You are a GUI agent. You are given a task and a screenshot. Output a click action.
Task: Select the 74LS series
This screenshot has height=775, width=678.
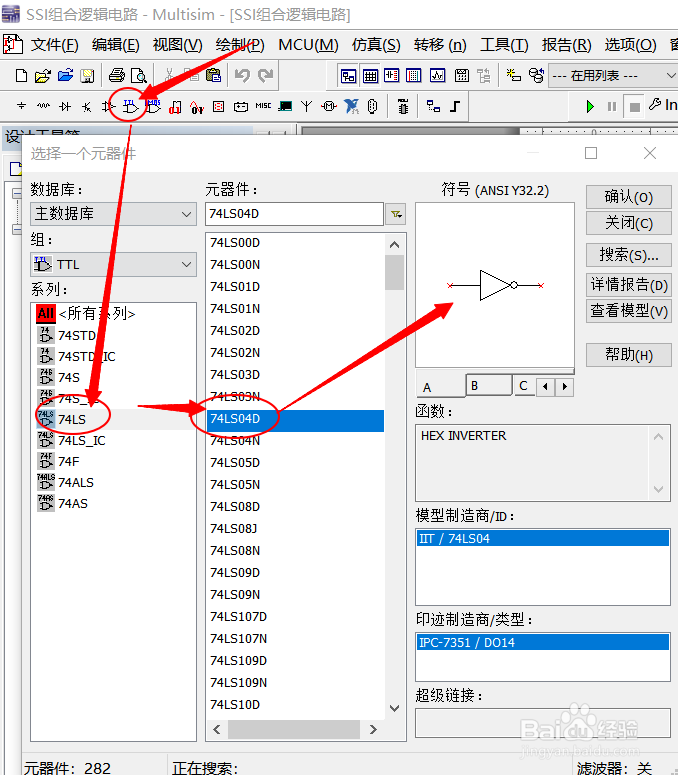coord(72,420)
